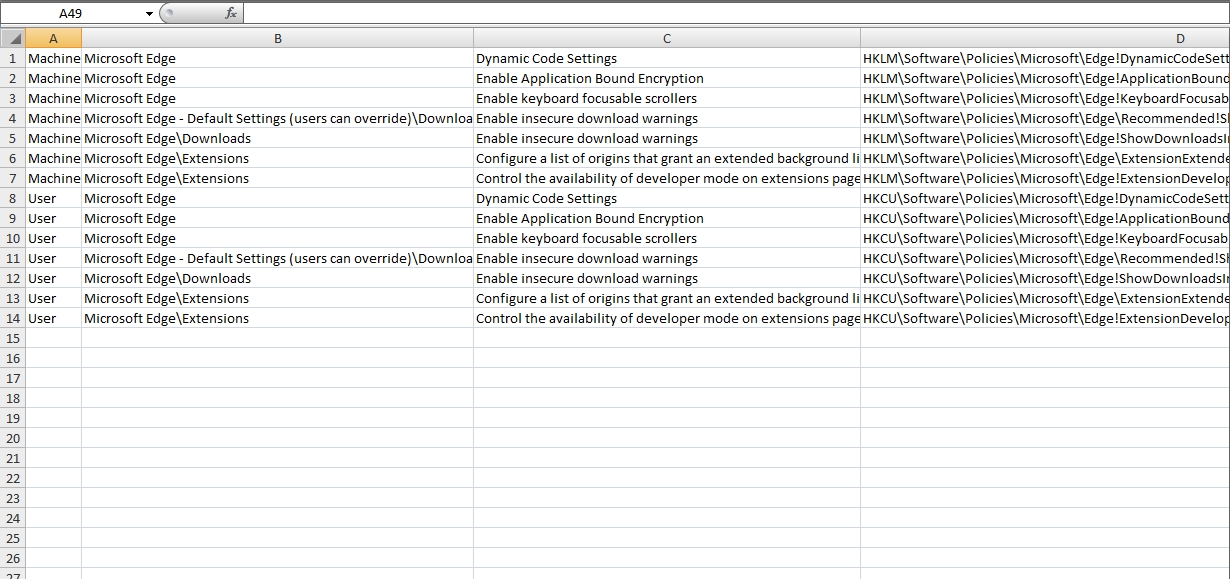The width and height of the screenshot is (1230, 579).
Task: Select row 15 header
Action: [13, 338]
